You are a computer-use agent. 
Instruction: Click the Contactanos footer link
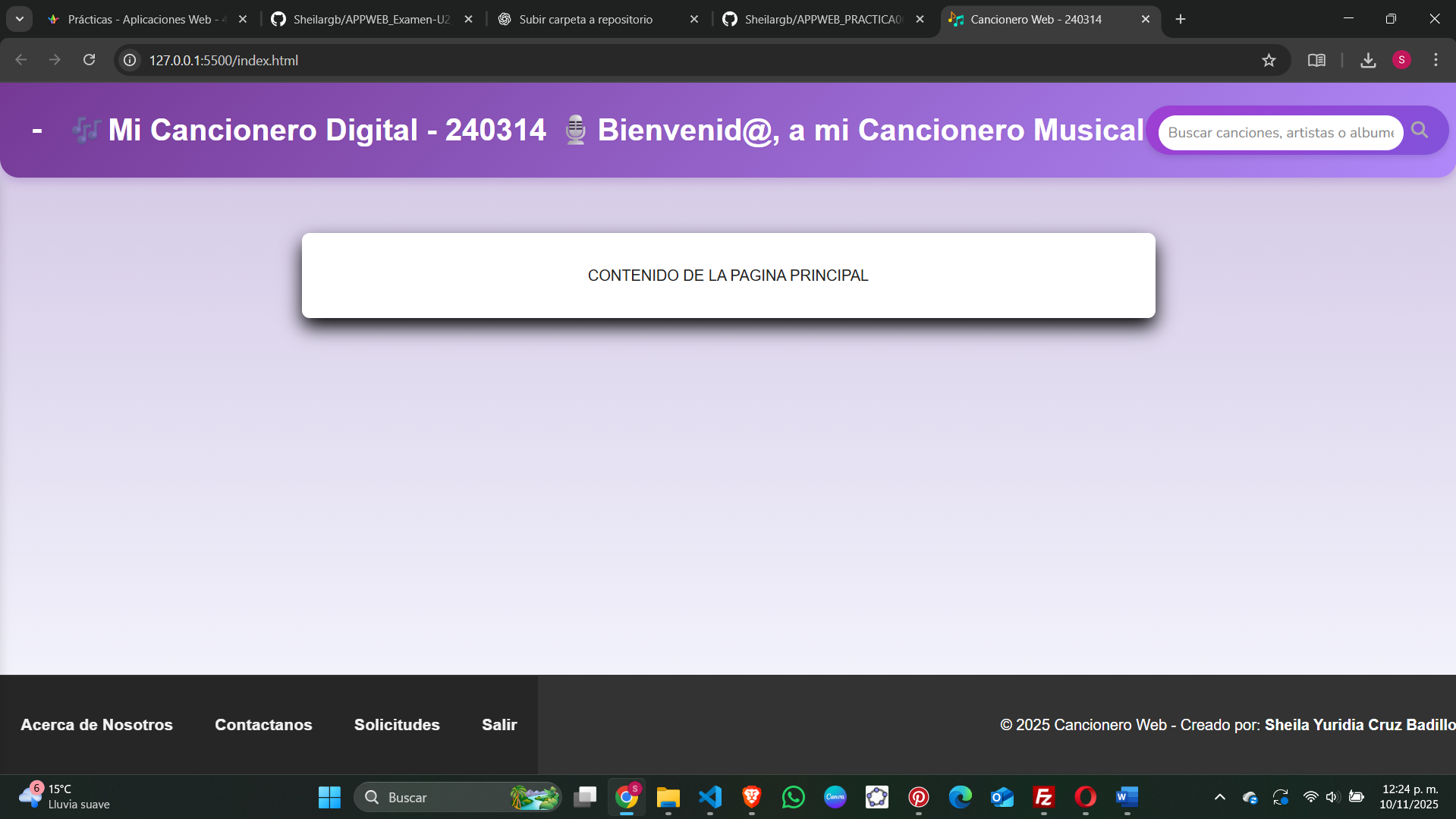click(x=263, y=725)
